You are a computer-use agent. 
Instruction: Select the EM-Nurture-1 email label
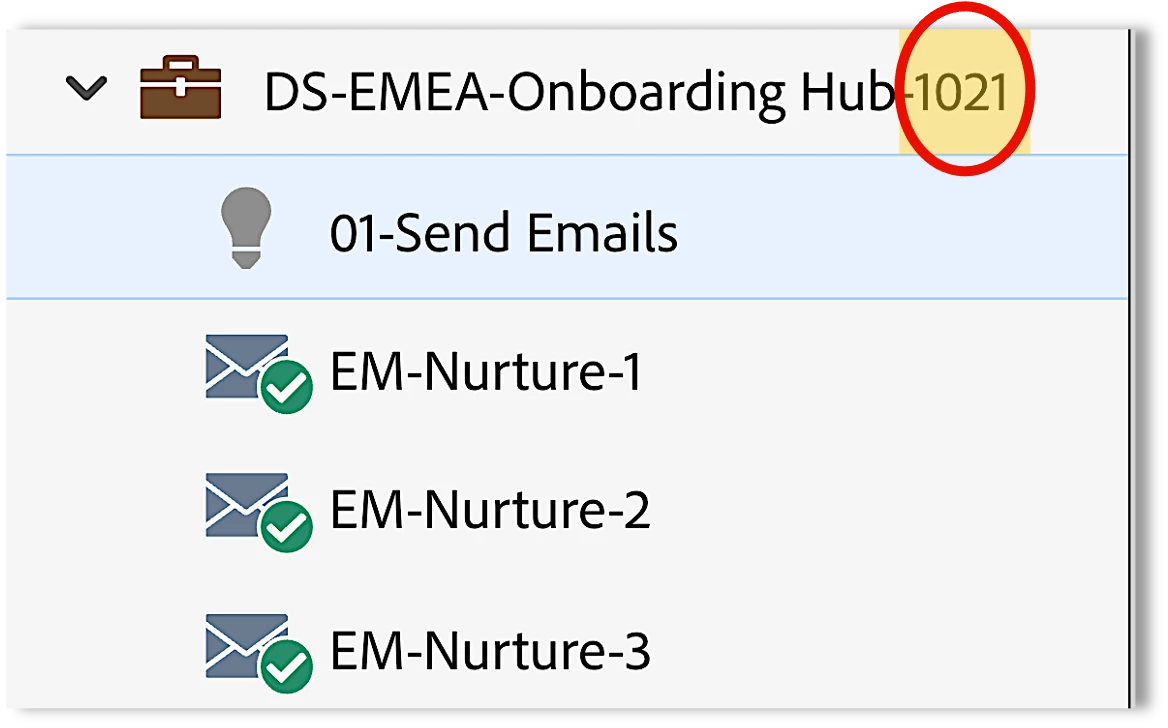point(485,371)
